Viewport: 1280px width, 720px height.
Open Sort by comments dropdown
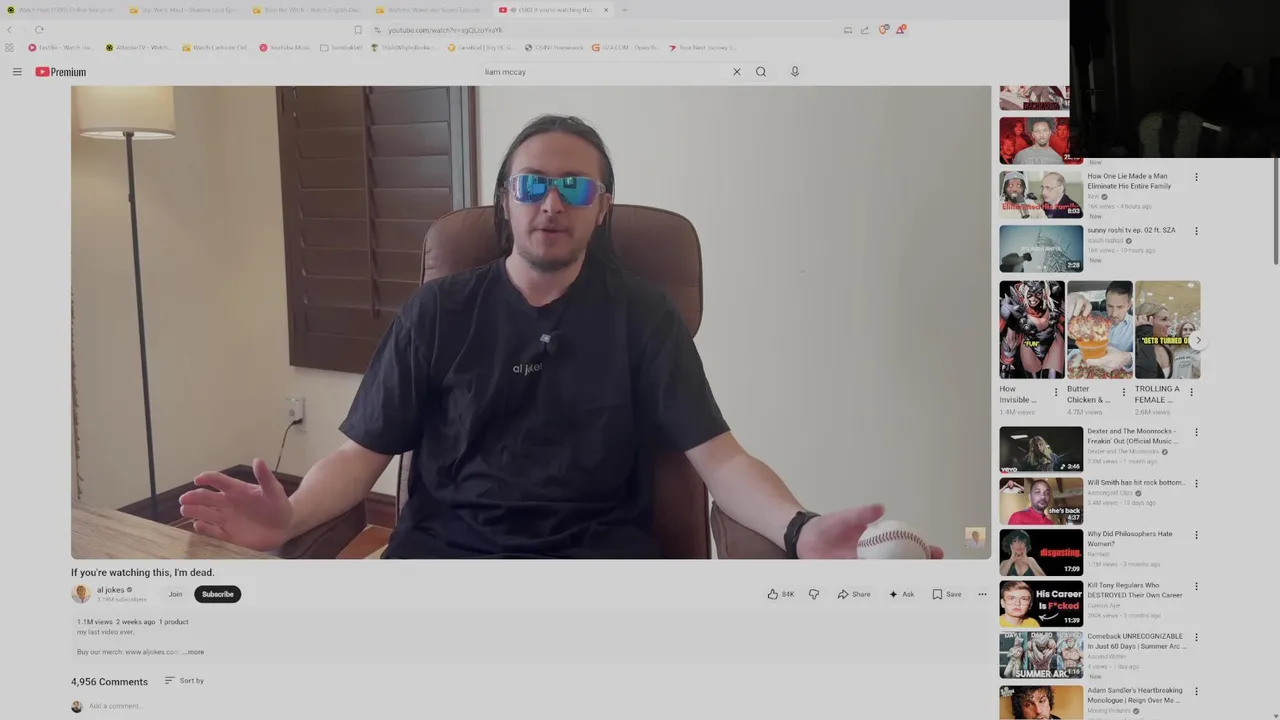tap(184, 681)
